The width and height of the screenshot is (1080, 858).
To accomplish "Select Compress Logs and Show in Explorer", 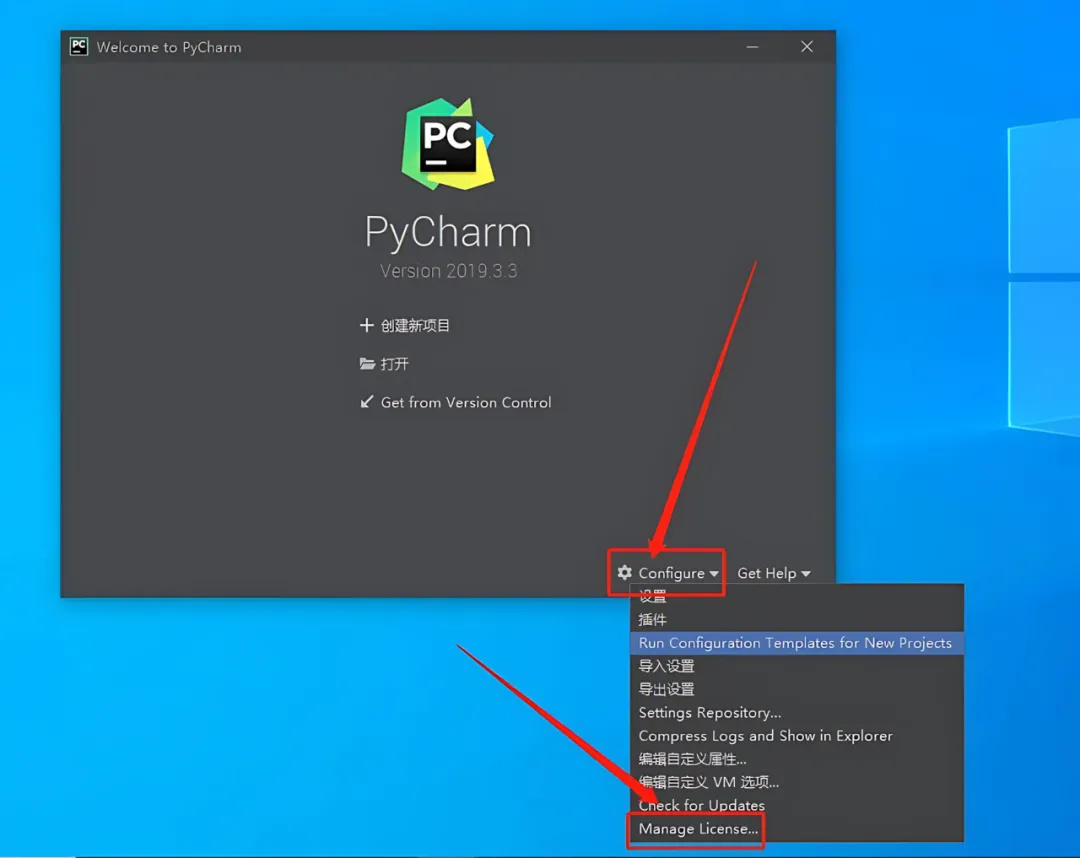I will pos(797,735).
